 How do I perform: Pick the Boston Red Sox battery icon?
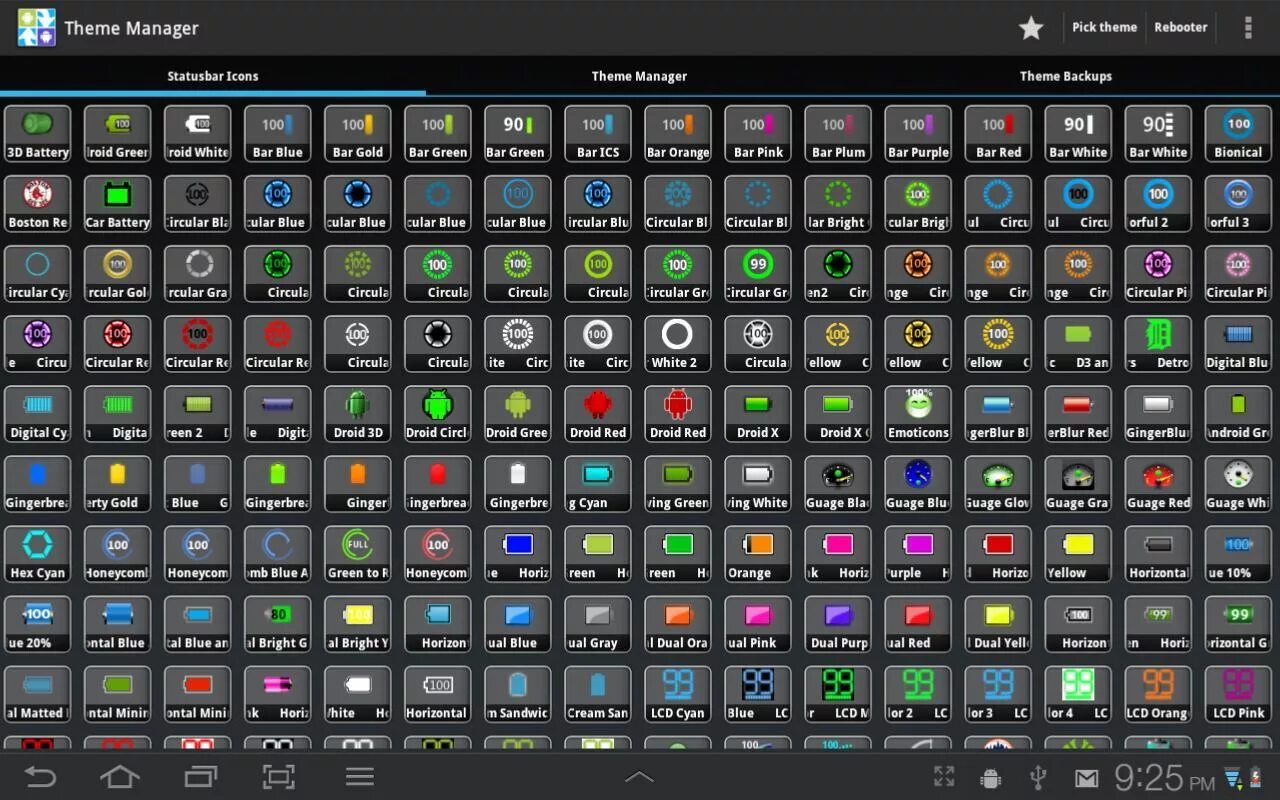38,204
